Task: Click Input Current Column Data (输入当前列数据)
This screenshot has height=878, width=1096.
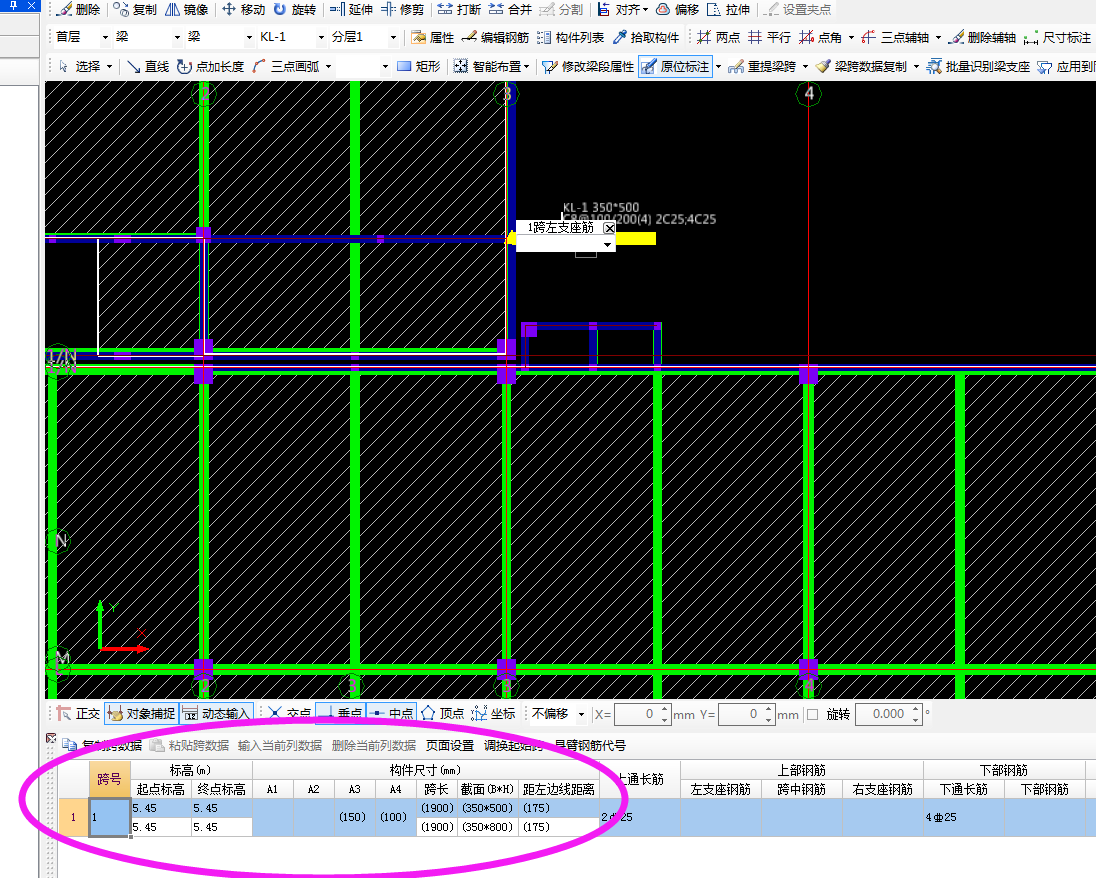Action: (x=280, y=745)
